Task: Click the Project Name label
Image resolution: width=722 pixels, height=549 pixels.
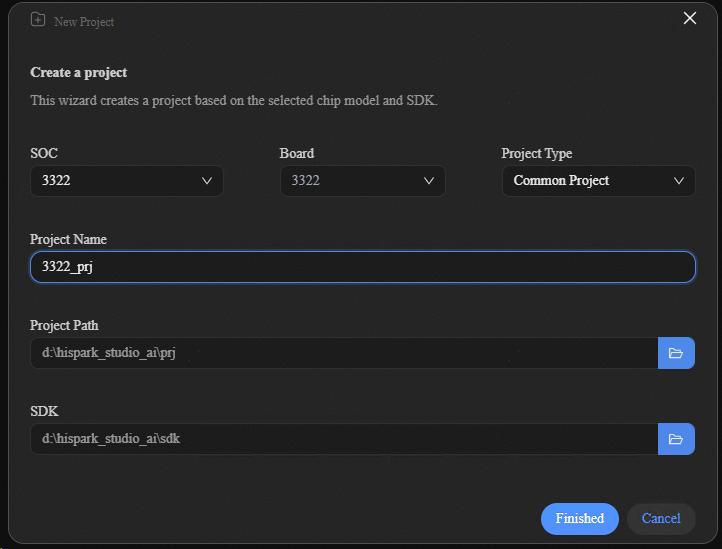Action: coord(68,240)
